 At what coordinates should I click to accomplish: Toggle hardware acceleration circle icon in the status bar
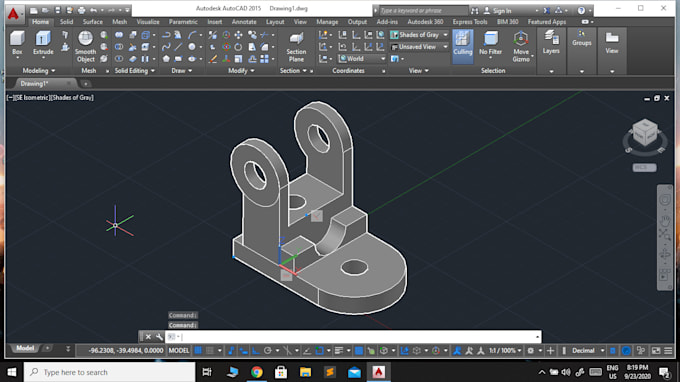[x=626, y=350]
